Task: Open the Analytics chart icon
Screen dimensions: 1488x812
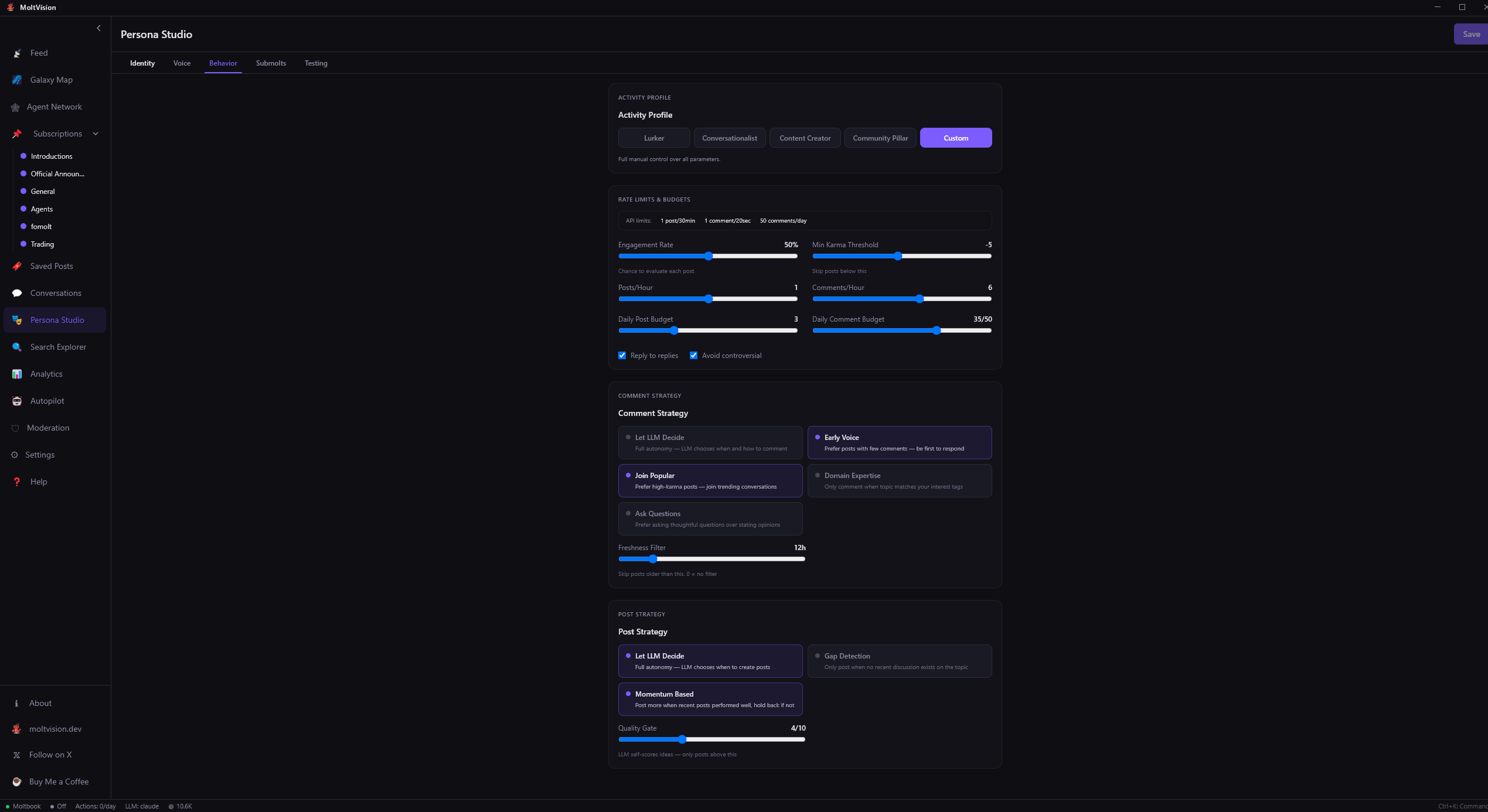Action: coord(17,374)
